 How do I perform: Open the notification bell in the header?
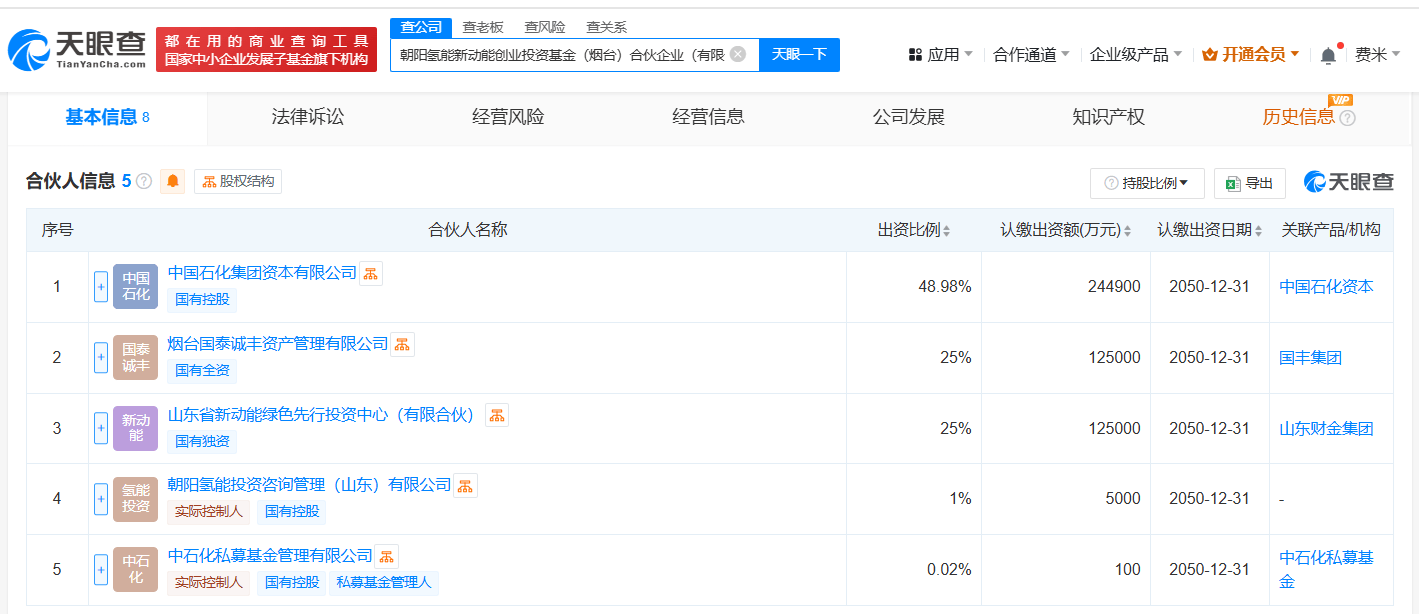click(1328, 55)
